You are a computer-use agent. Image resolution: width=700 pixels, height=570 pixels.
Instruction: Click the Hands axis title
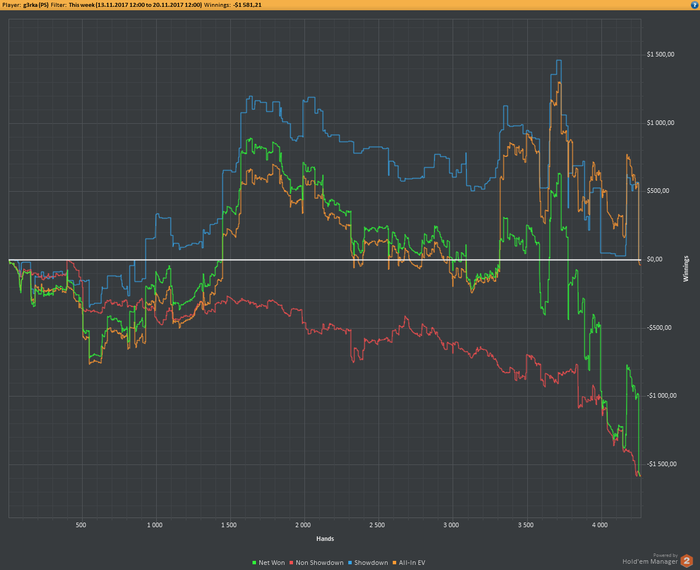[325, 539]
